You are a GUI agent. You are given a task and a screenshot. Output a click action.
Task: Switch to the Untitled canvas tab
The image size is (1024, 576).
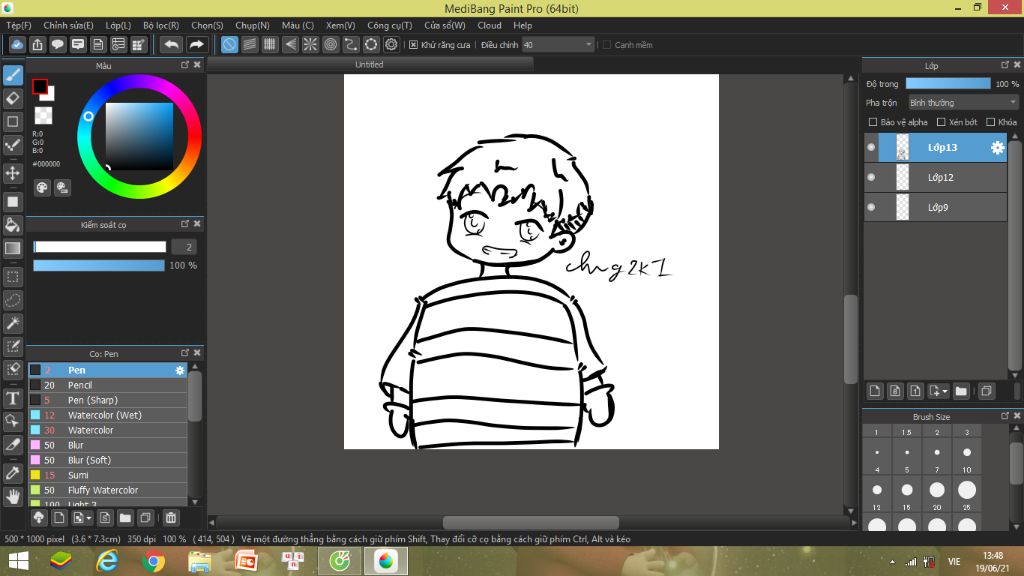[369, 65]
